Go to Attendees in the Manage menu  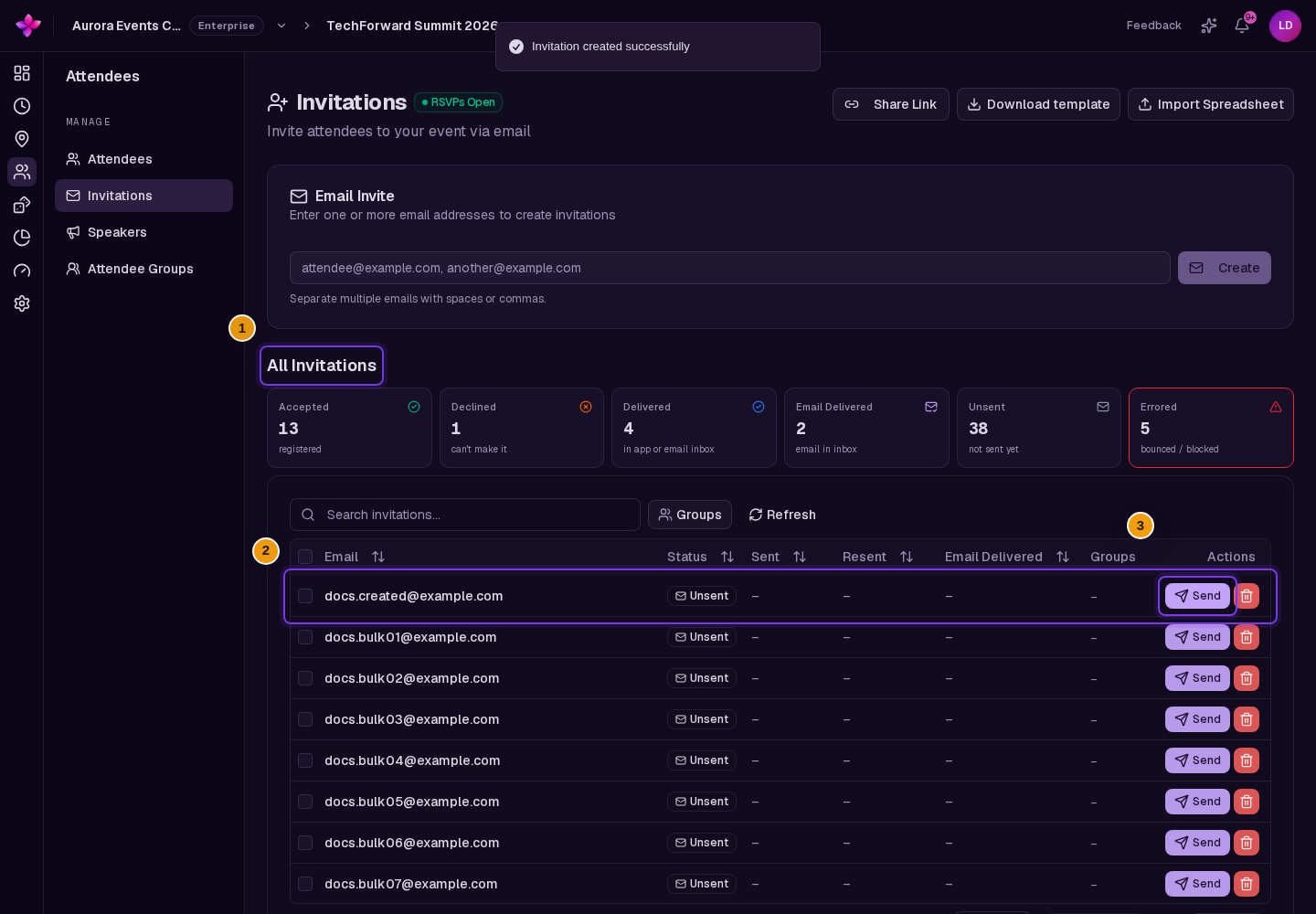(143, 159)
